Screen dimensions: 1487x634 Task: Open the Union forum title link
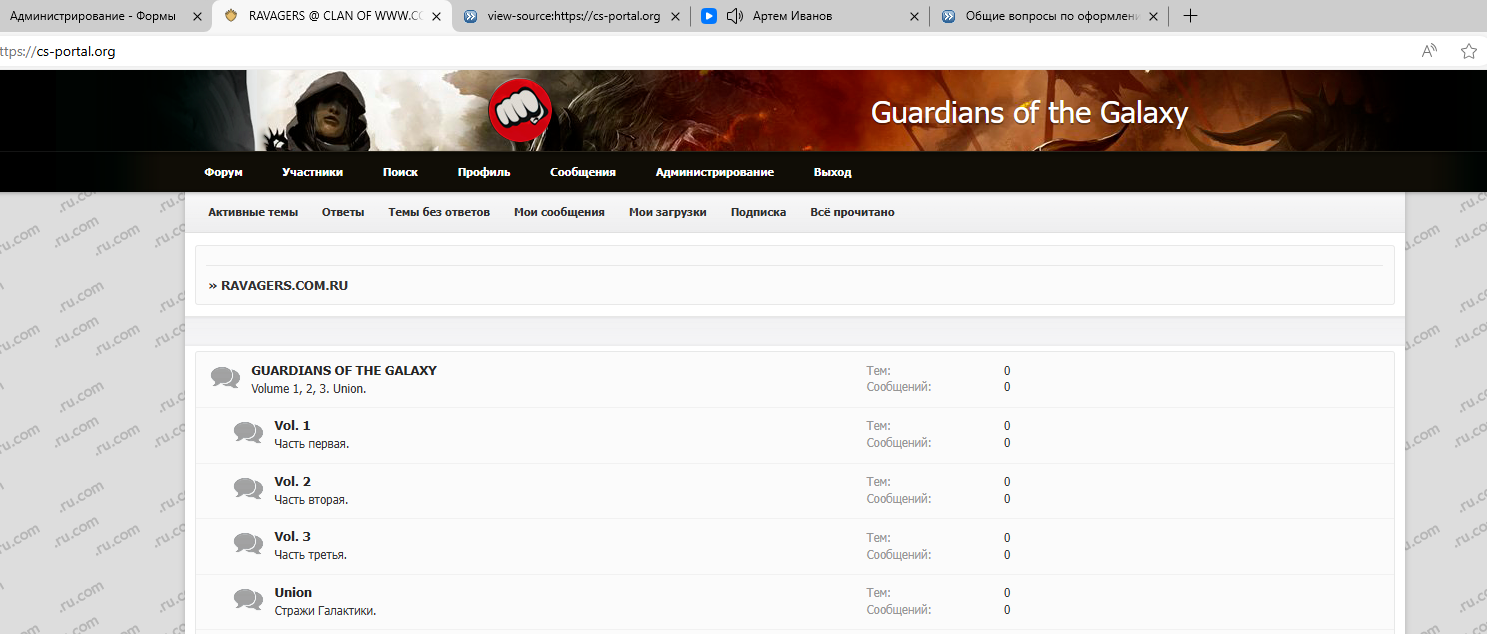click(x=293, y=593)
